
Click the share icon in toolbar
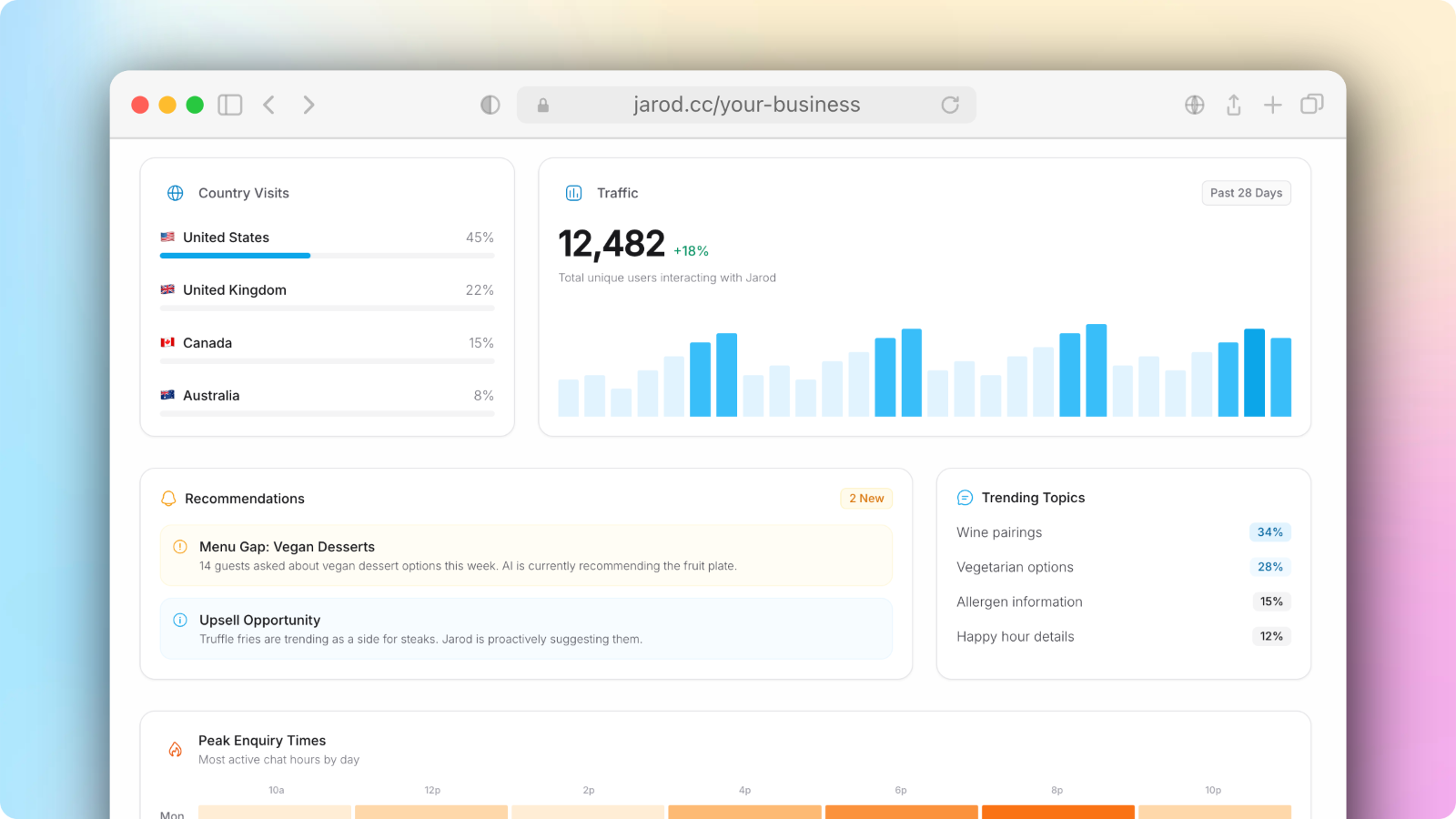coord(1234,105)
